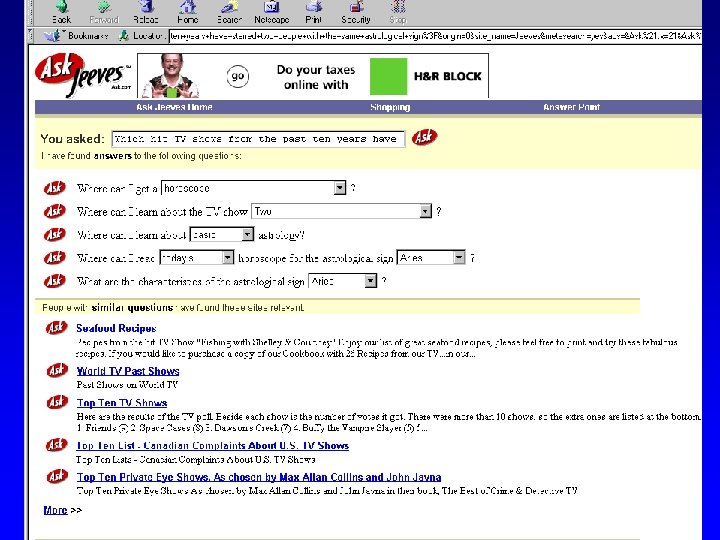Click Ask icon beside Top Ten Private Eye Shows
Viewport: 720px width, 540px height.
point(57,476)
